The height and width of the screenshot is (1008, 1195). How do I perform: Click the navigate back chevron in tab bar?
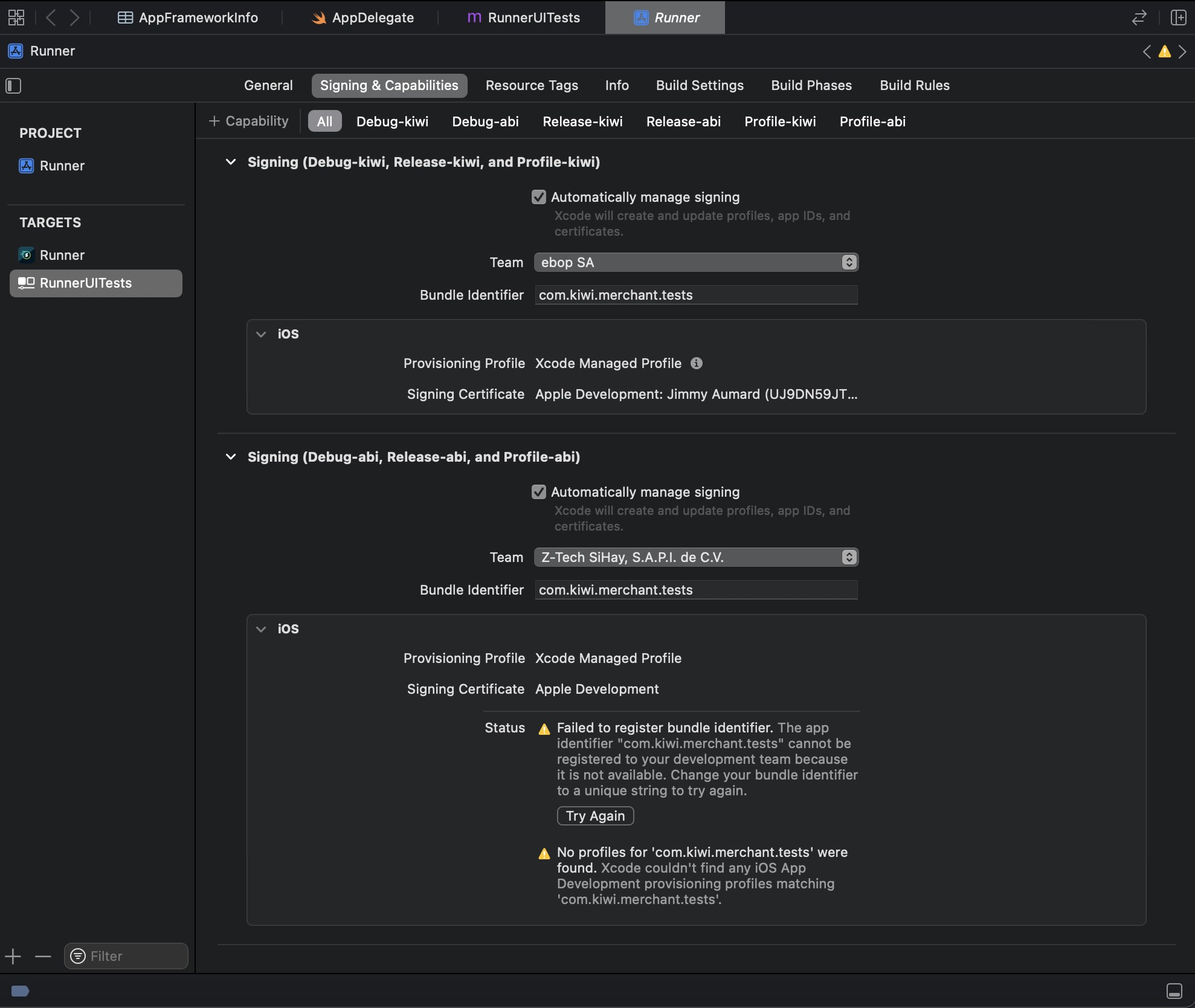click(x=51, y=18)
